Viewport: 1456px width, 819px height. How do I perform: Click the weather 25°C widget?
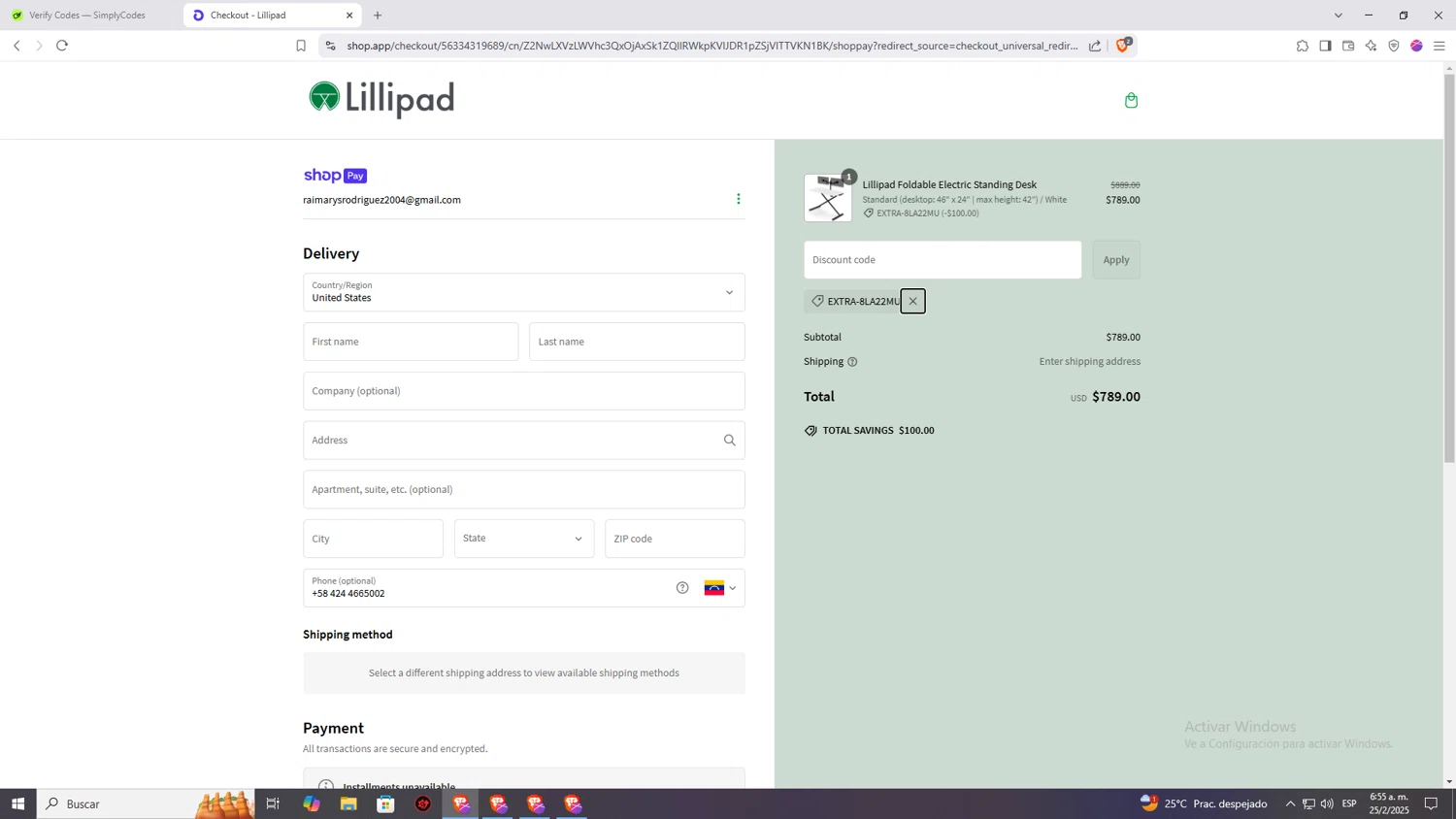coord(1204,803)
